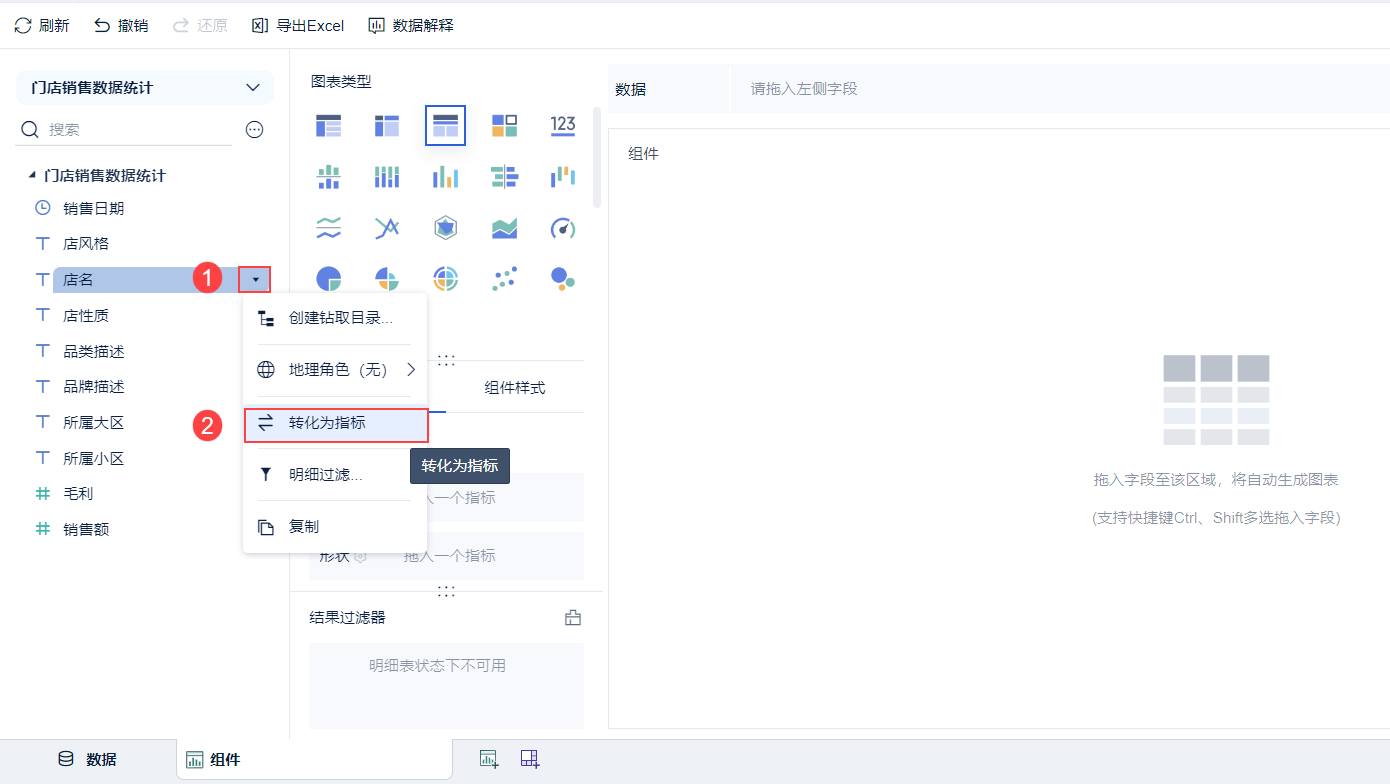Click 导出Excel in the toolbar
This screenshot has height=784, width=1390.
(297, 25)
